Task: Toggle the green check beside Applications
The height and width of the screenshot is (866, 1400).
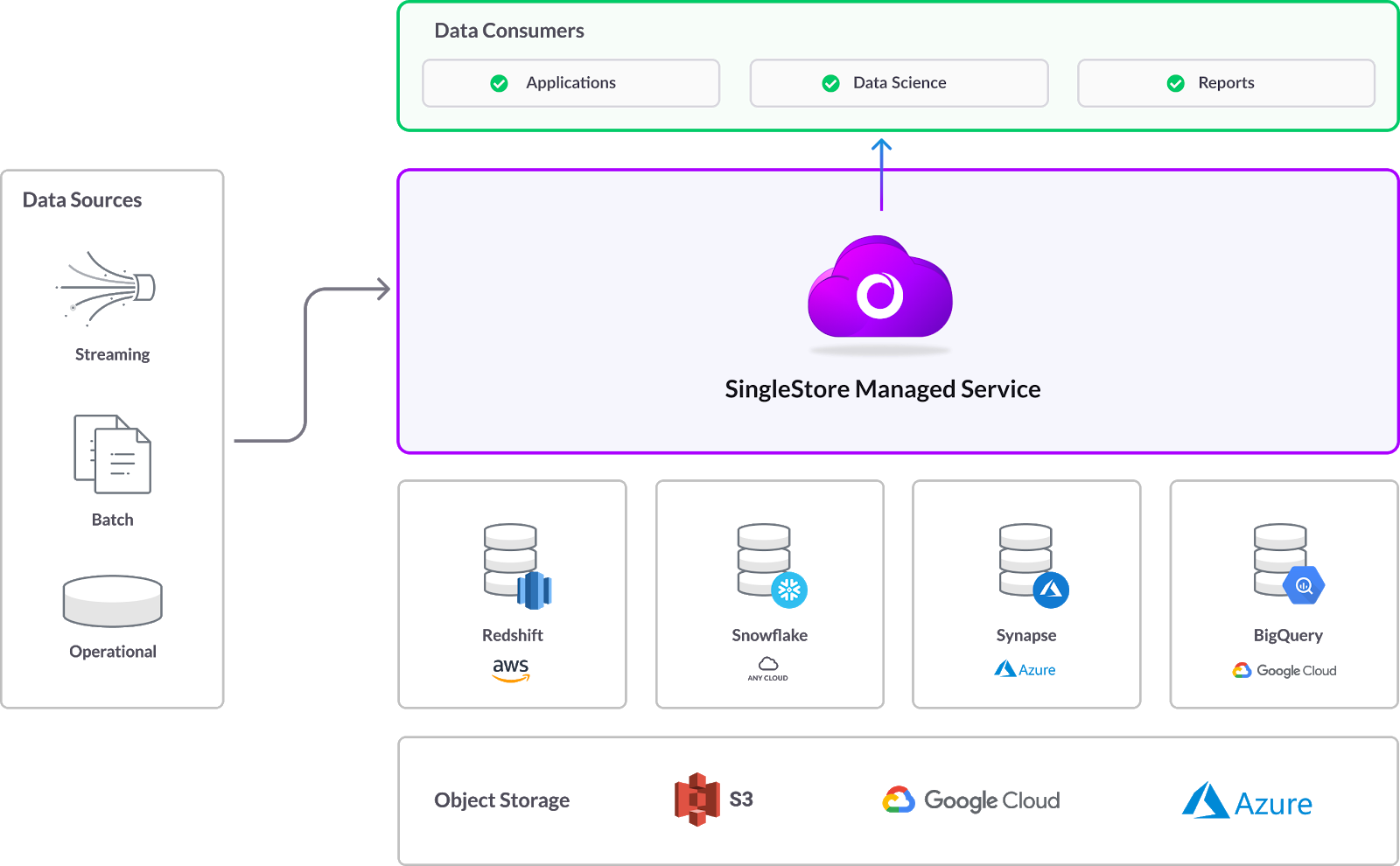Action: pyautogui.click(x=499, y=83)
